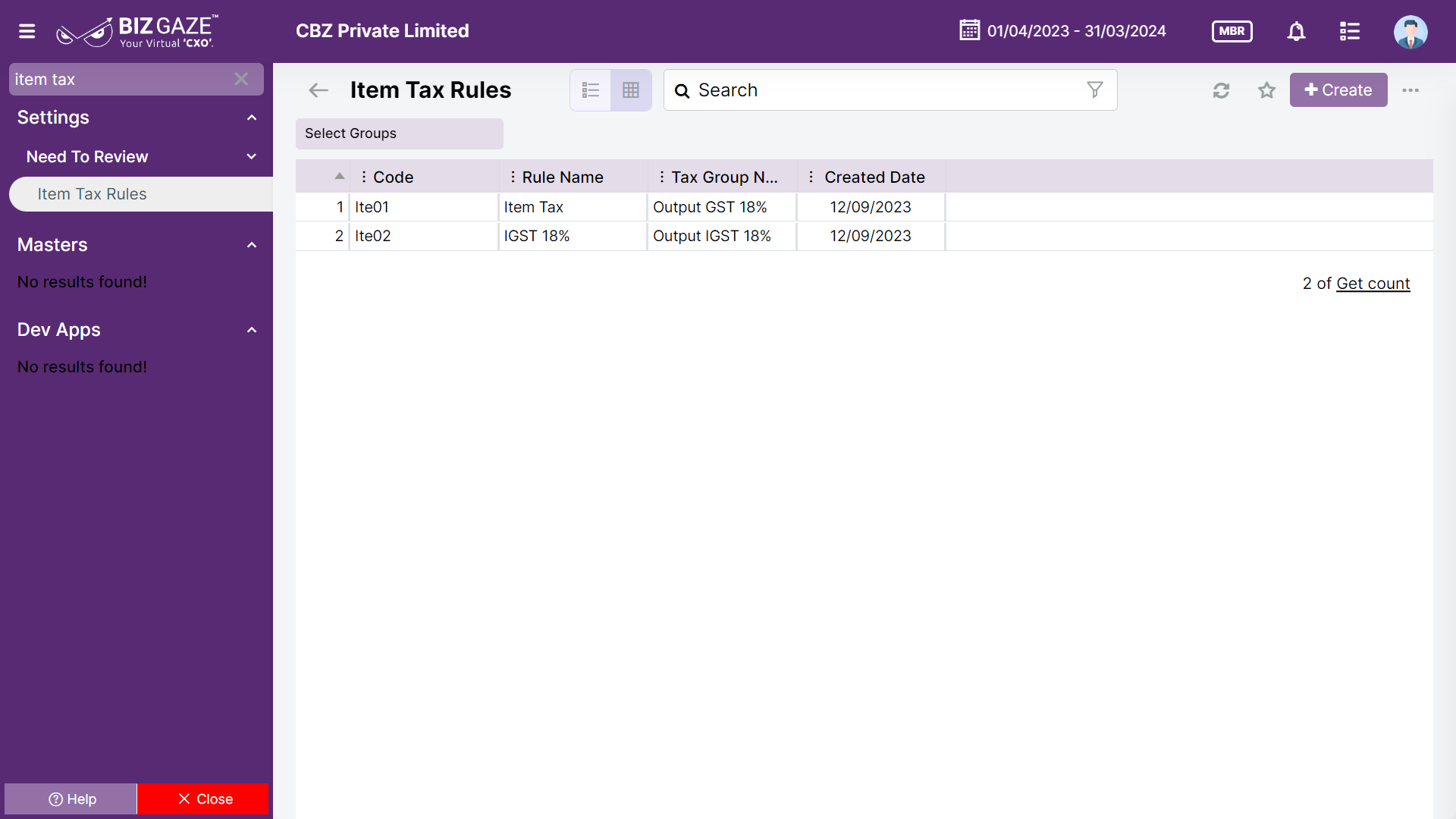Click the Need To Review label
1456x819 pixels.
tap(87, 157)
